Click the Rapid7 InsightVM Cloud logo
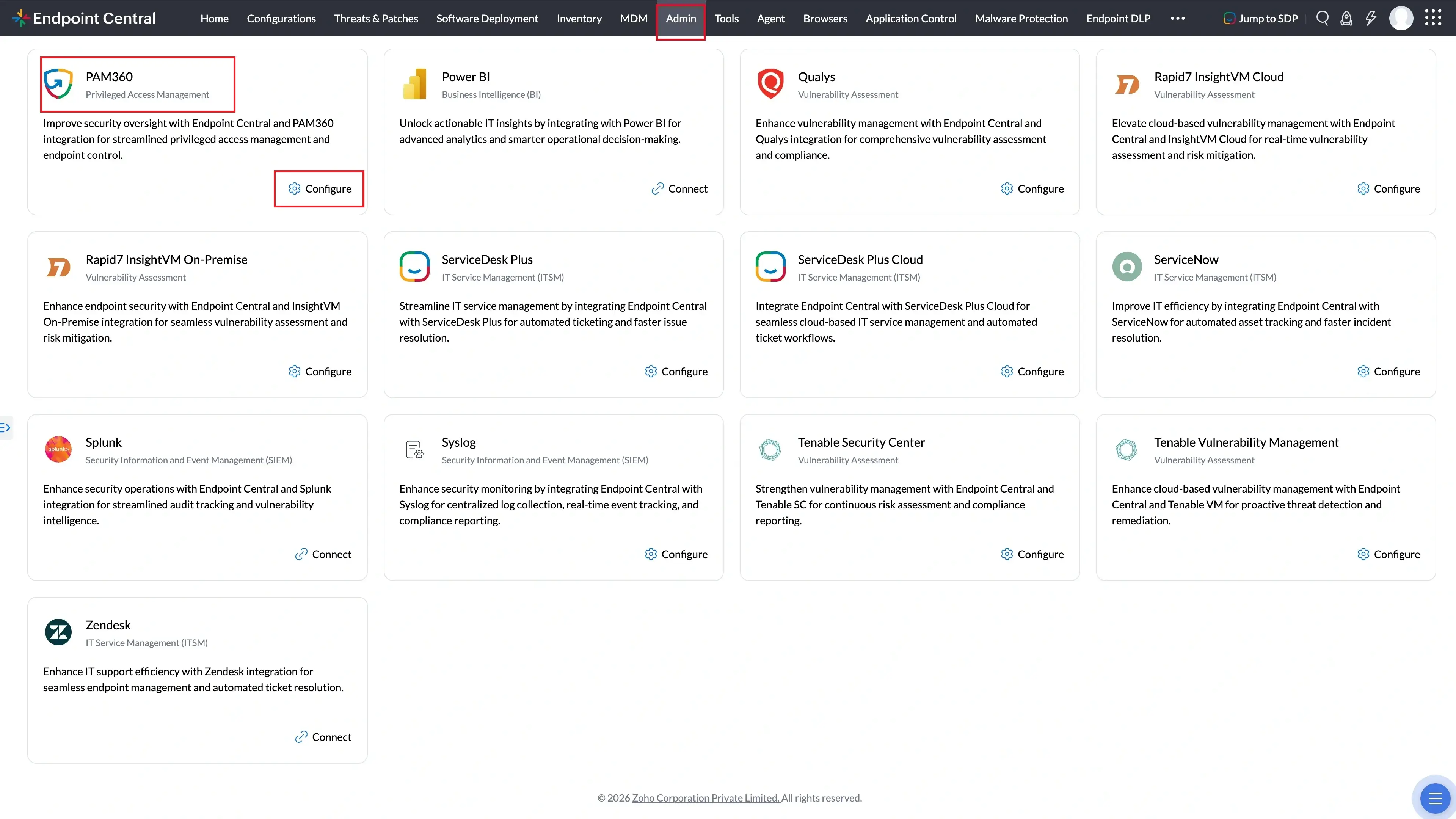Image resolution: width=1456 pixels, height=819 pixels. tap(1127, 84)
